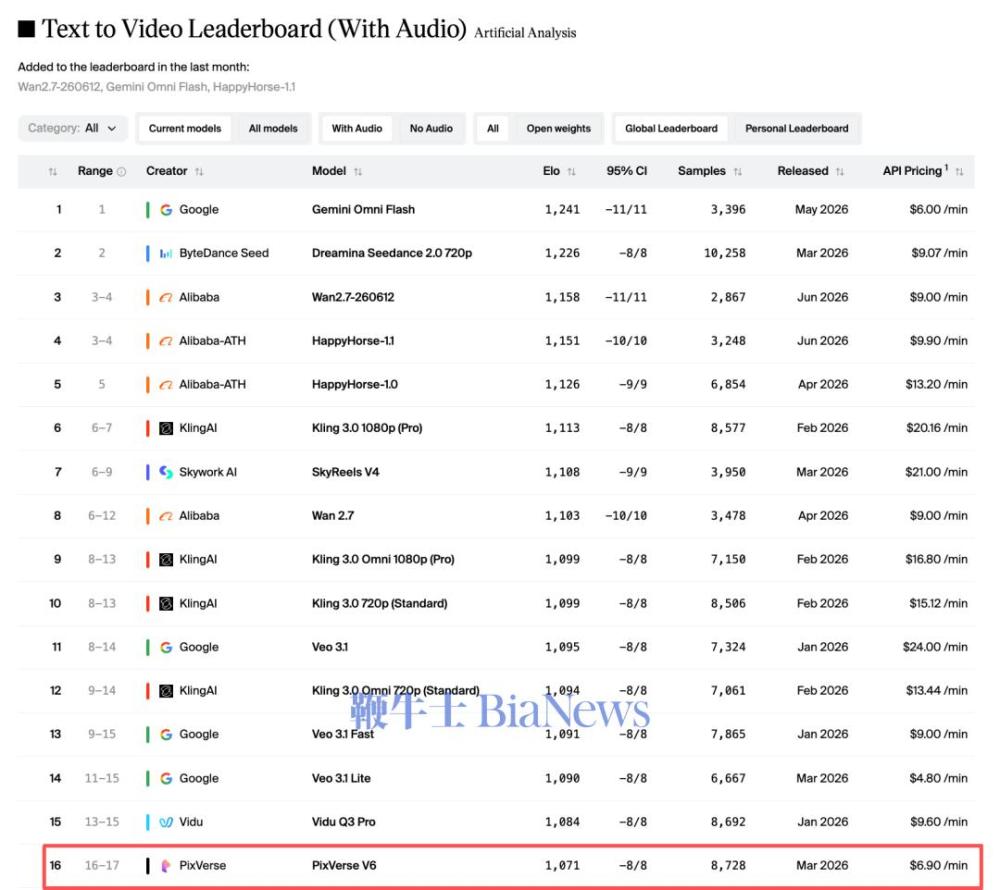Select the All weights filter
Image resolution: width=1000 pixels, height=890 pixels.
[x=493, y=128]
